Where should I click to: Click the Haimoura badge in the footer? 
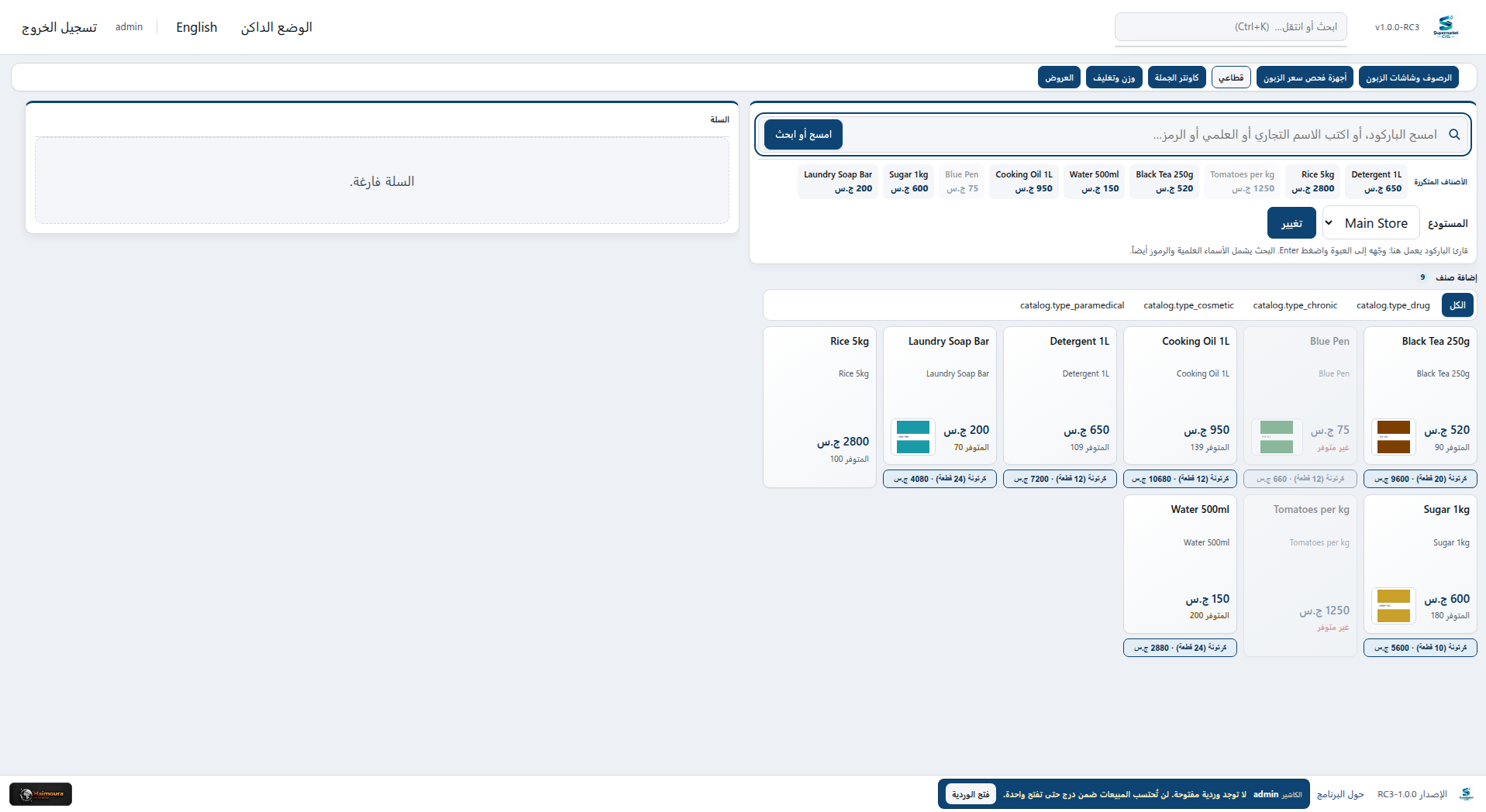(40, 794)
